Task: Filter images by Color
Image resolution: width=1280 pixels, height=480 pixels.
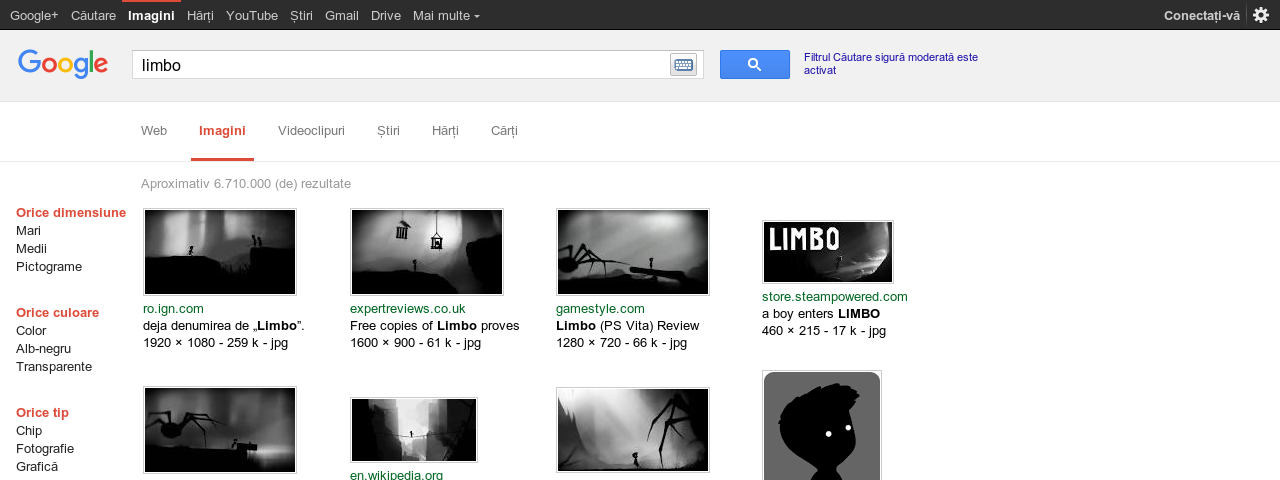Action: pos(31,331)
